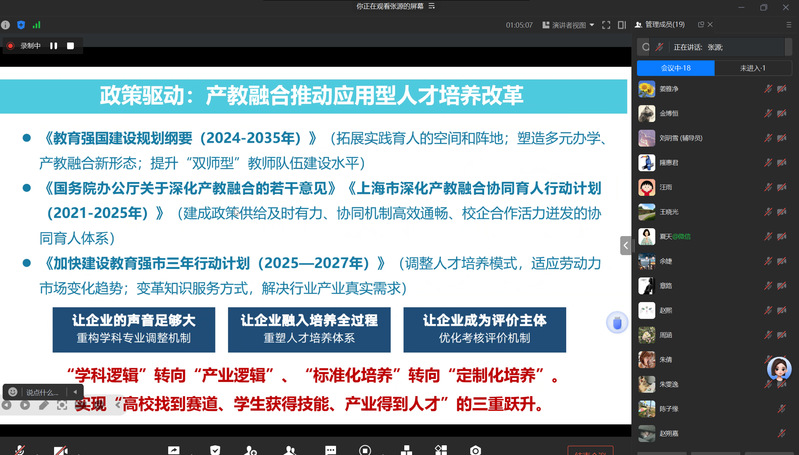Toggle microphone for toucan-avatar member
Viewport: 799px width, 455px height.
point(767,163)
